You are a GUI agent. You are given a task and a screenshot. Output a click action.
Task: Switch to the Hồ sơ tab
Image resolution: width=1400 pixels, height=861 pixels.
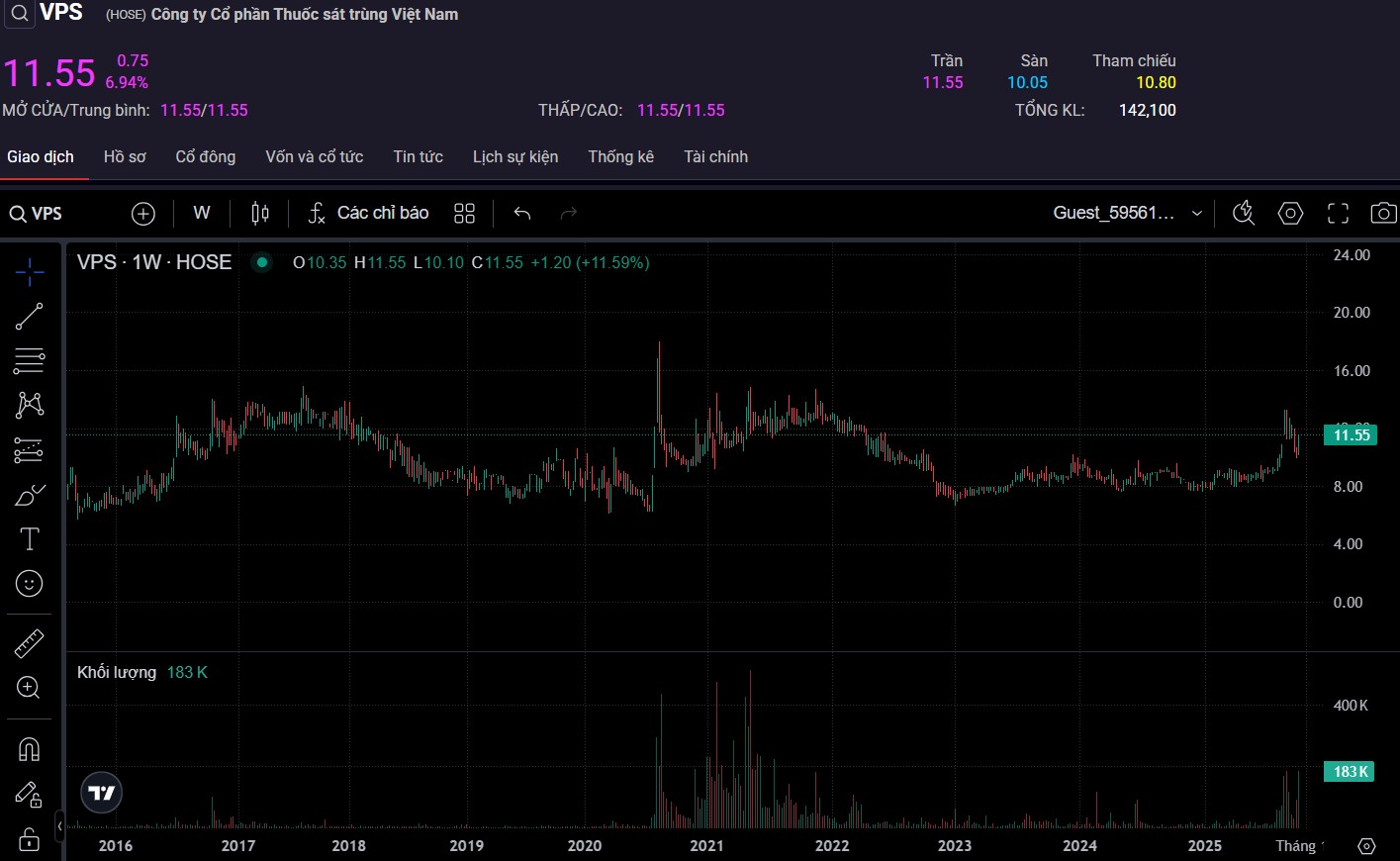125,156
